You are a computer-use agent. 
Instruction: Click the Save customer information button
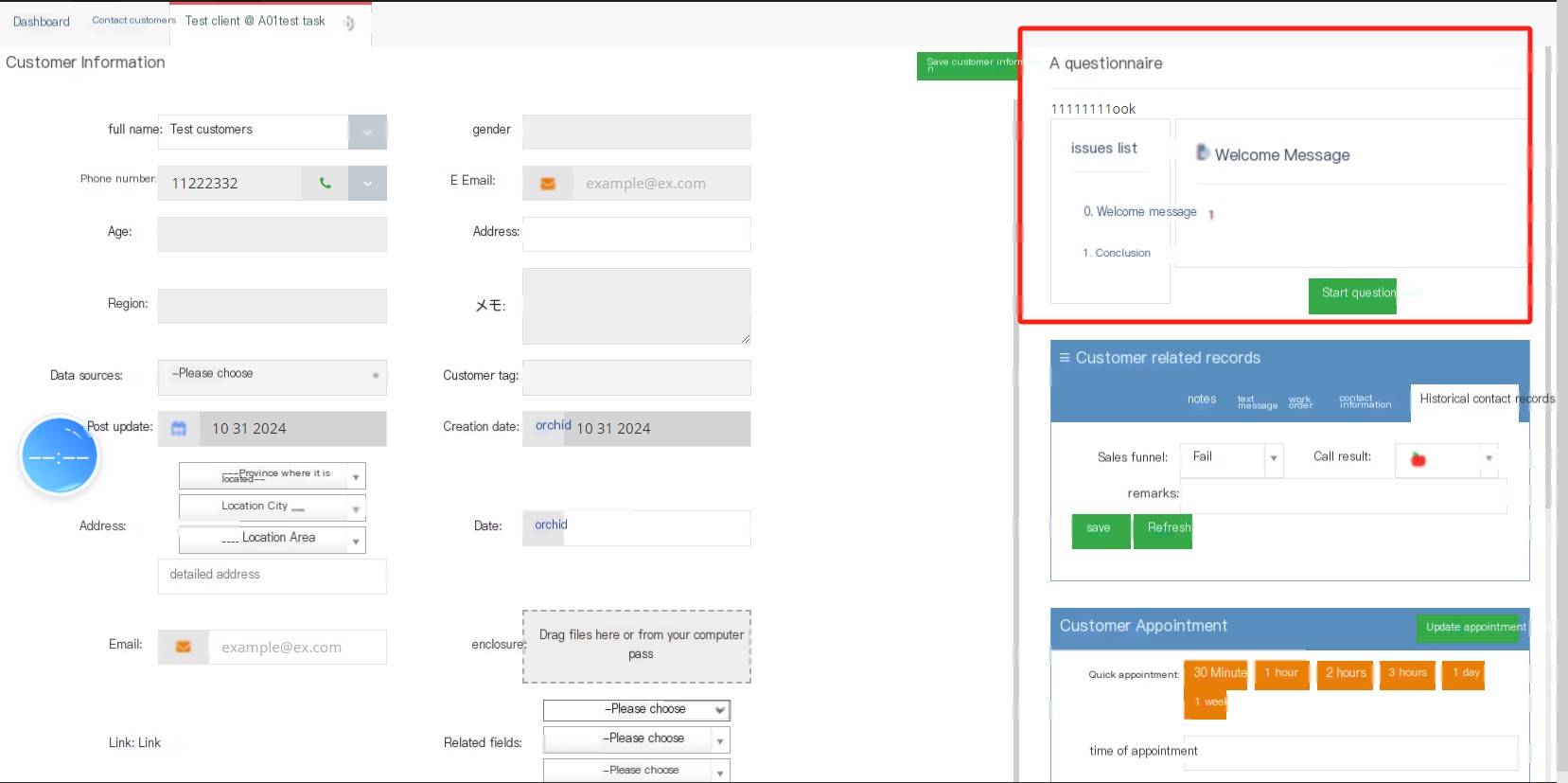coord(968,66)
